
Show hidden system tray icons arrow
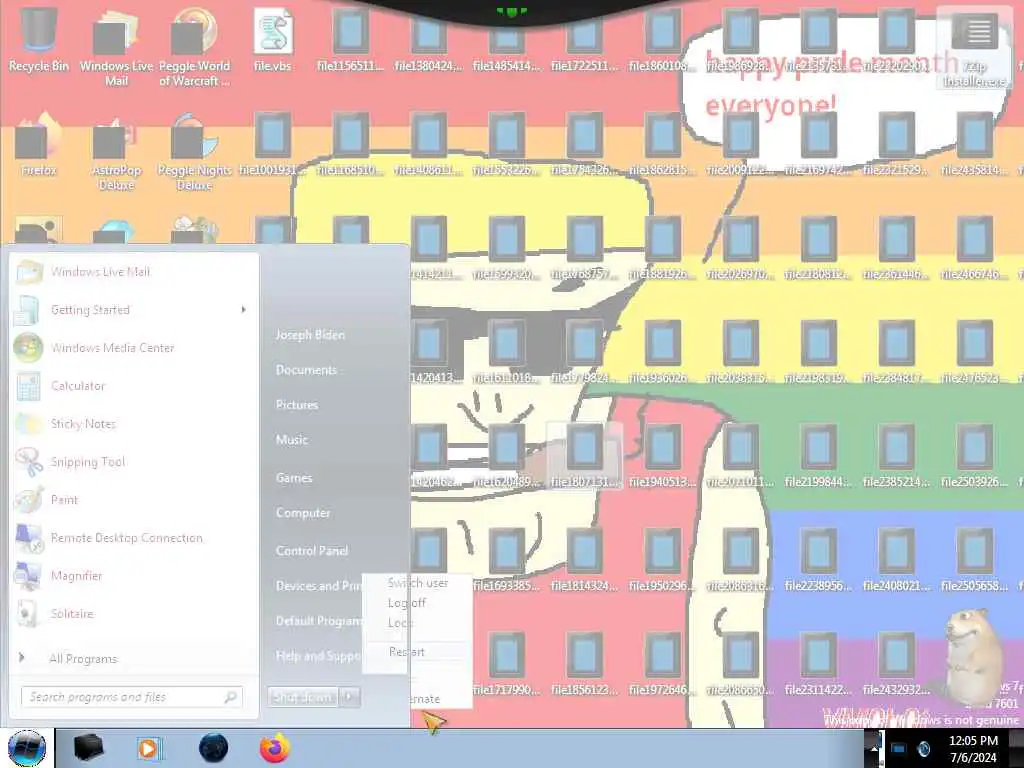[874, 748]
